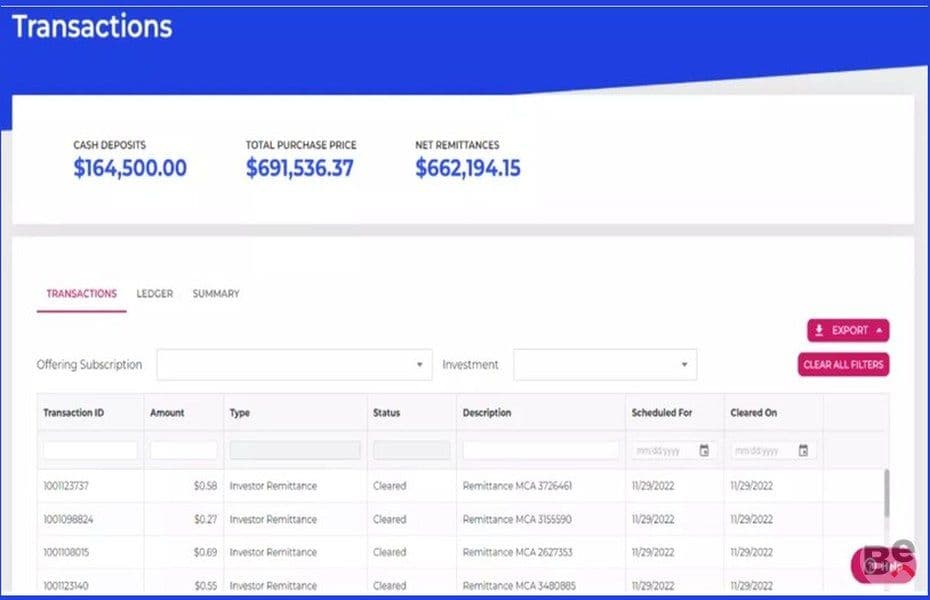The height and width of the screenshot is (600, 930).
Task: Click into the Amount filter box
Action: (x=183, y=451)
